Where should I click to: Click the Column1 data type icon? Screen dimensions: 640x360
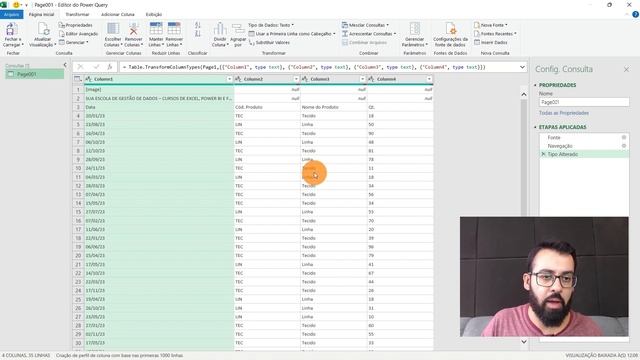[88, 79]
